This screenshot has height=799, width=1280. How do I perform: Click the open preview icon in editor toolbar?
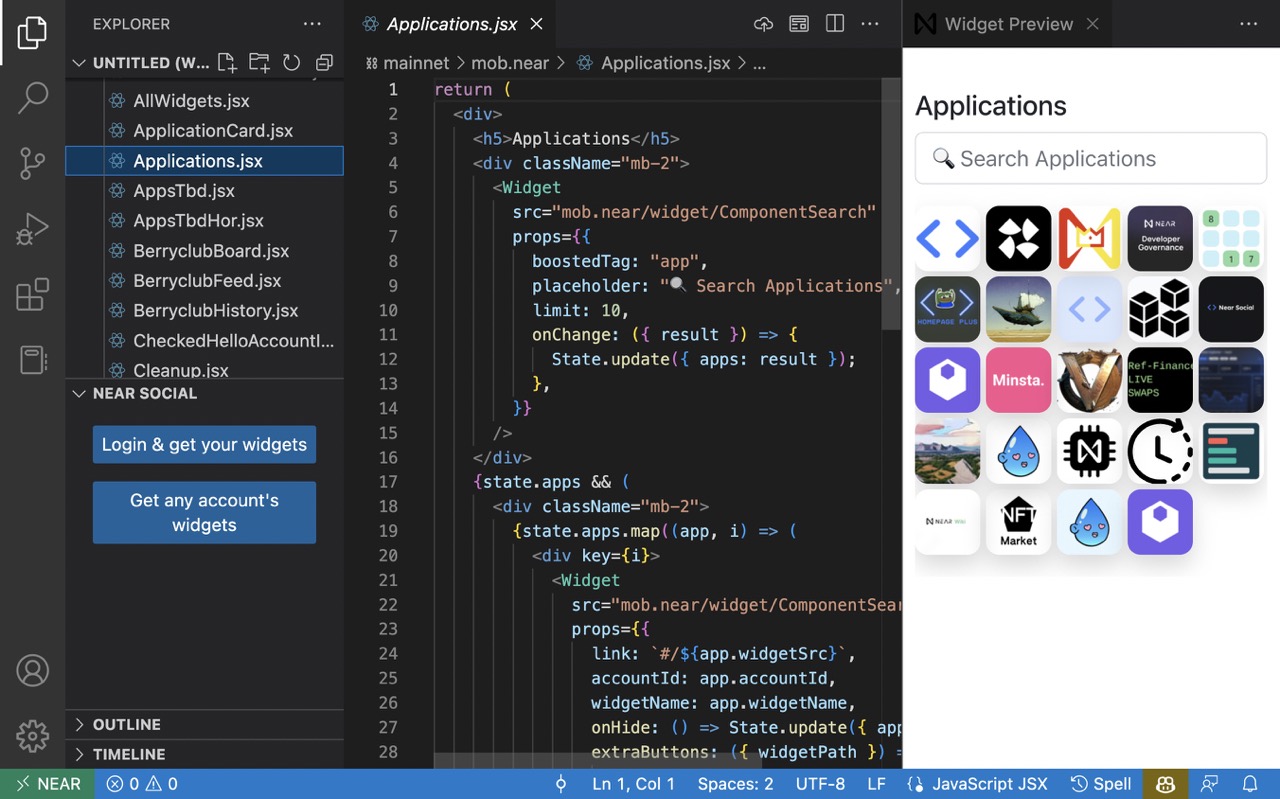click(799, 24)
